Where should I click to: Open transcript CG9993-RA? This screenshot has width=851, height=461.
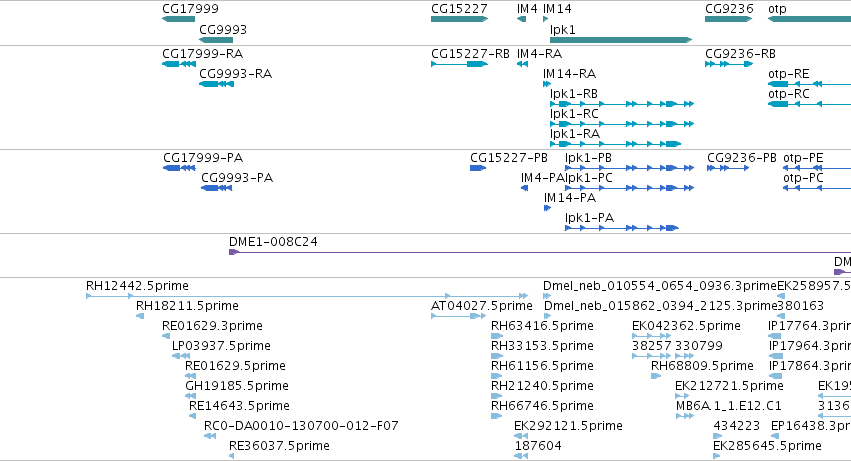[236, 74]
